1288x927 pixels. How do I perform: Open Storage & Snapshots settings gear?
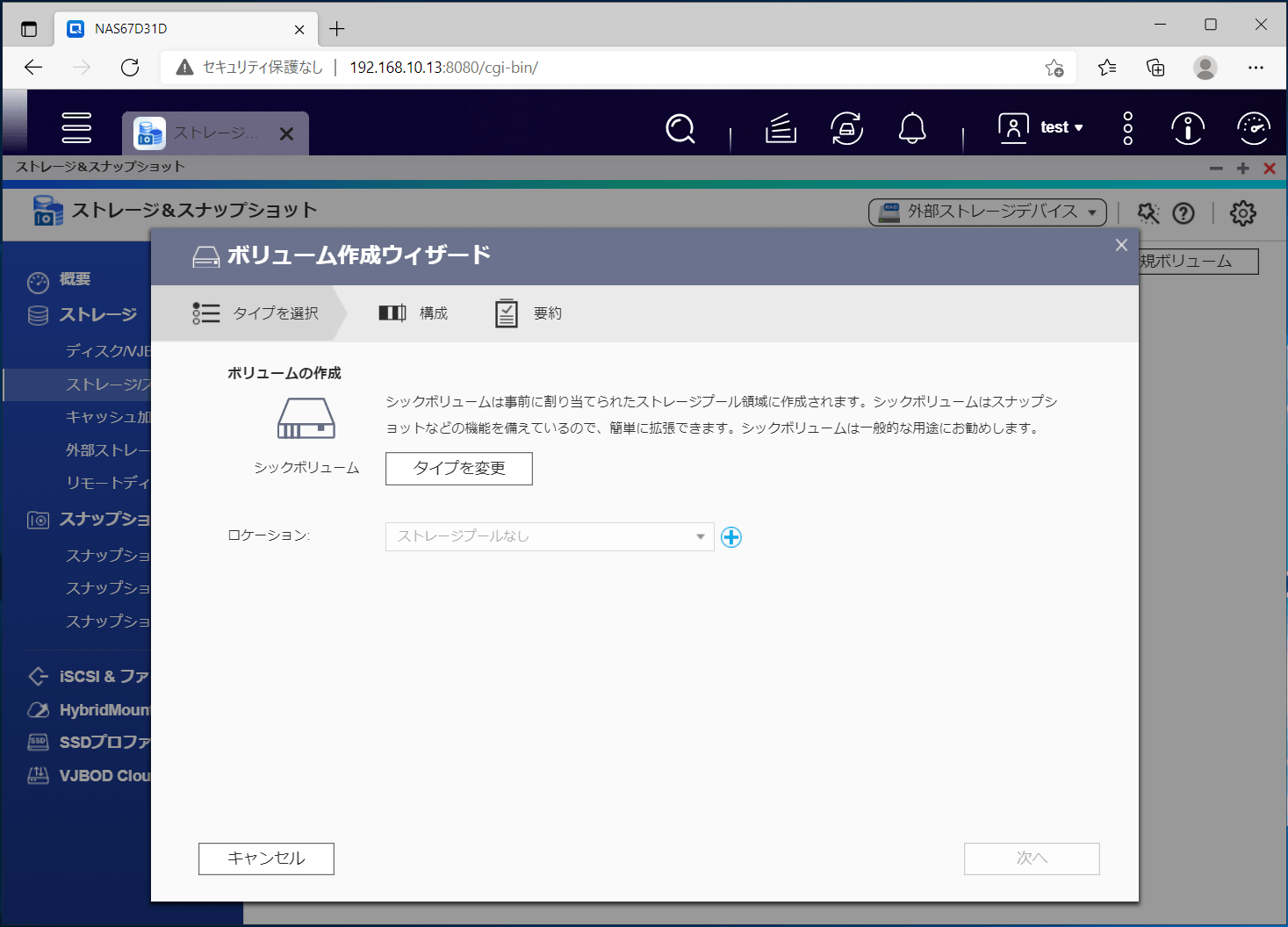1243,213
